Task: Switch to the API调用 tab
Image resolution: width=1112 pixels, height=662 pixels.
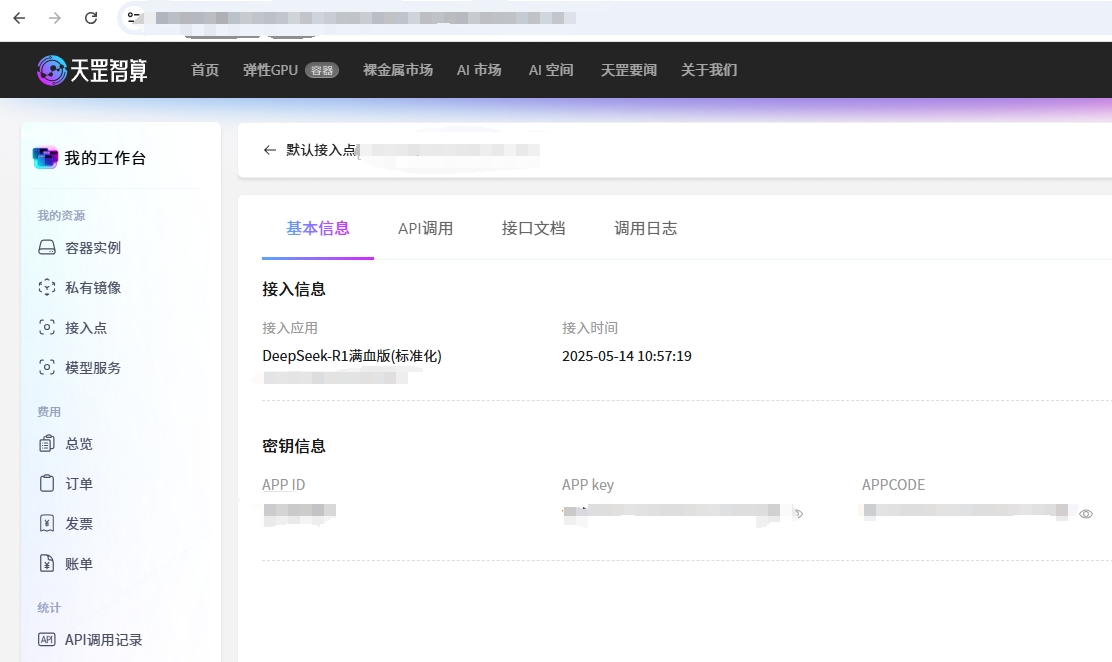Action: pos(425,228)
